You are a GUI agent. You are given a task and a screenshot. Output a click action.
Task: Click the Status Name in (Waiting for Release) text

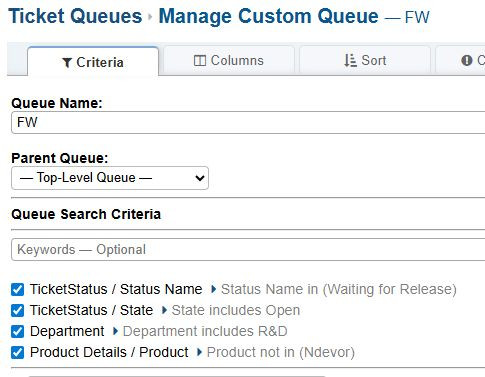339,289
